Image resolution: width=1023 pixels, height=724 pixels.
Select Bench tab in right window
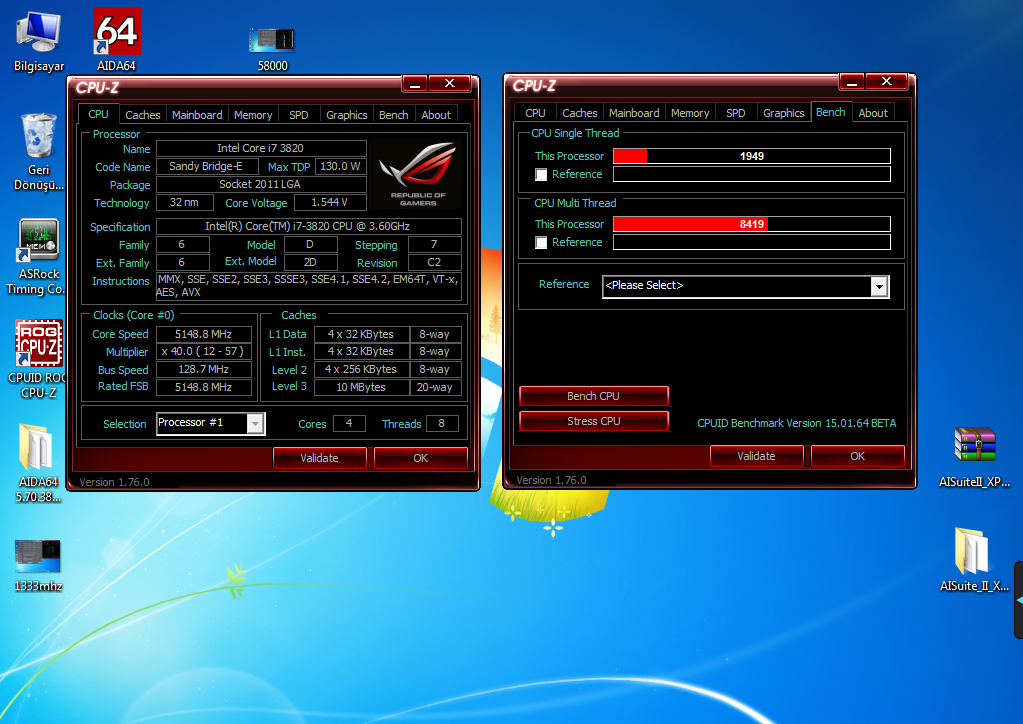pyautogui.click(x=831, y=112)
